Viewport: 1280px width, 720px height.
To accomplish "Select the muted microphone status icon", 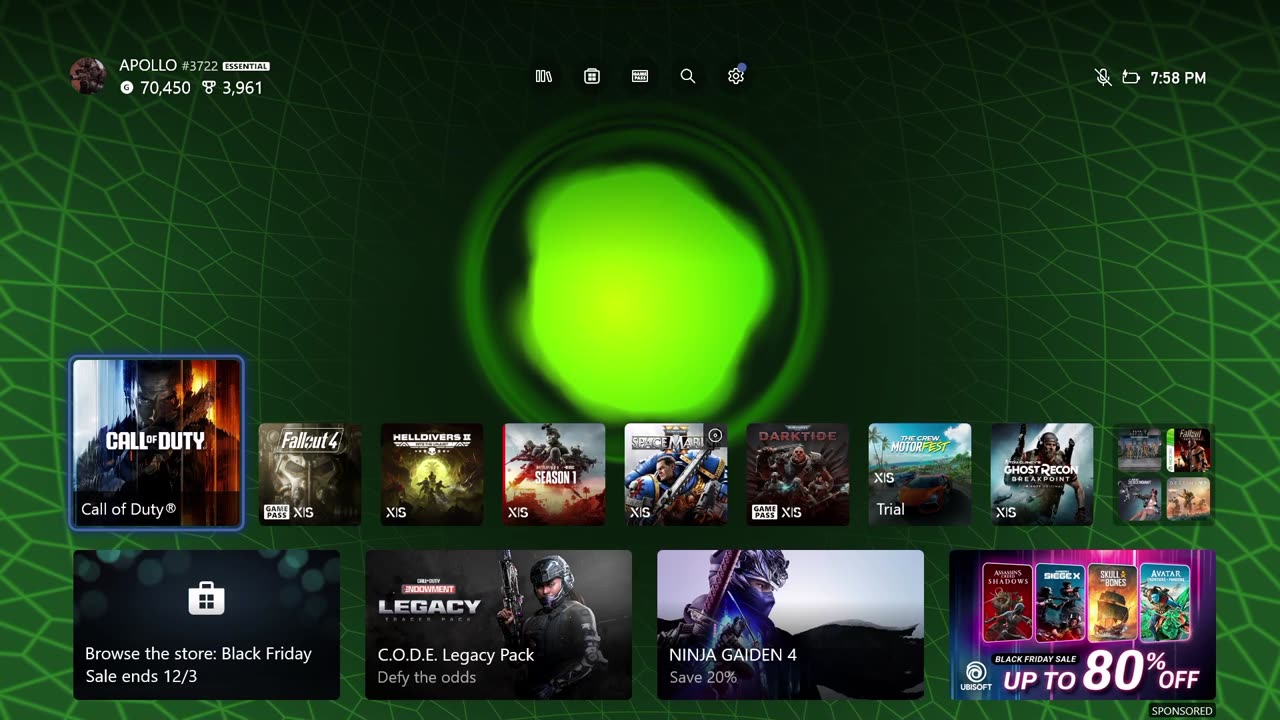I will coord(1103,77).
